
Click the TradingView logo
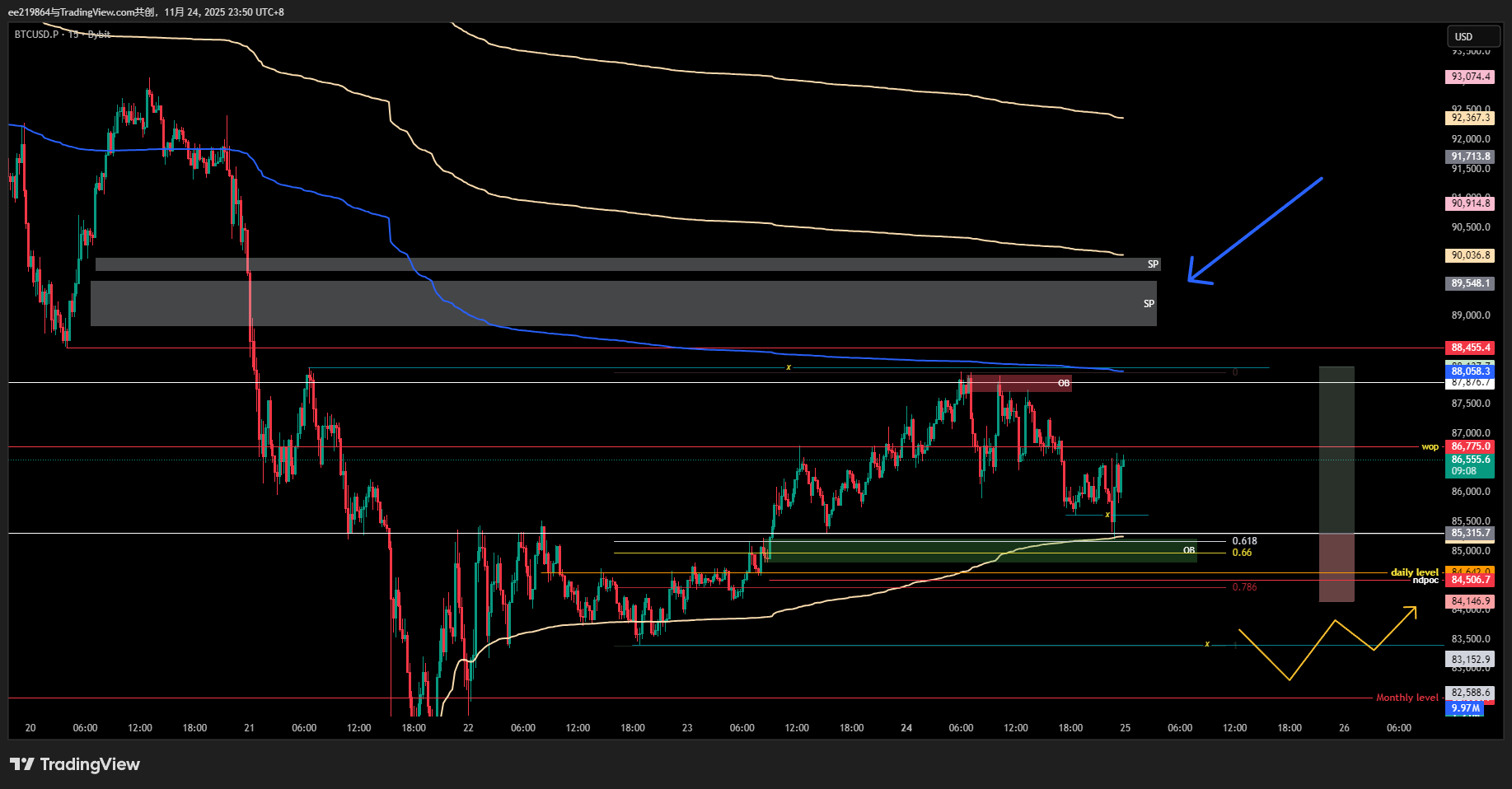[x=75, y=764]
